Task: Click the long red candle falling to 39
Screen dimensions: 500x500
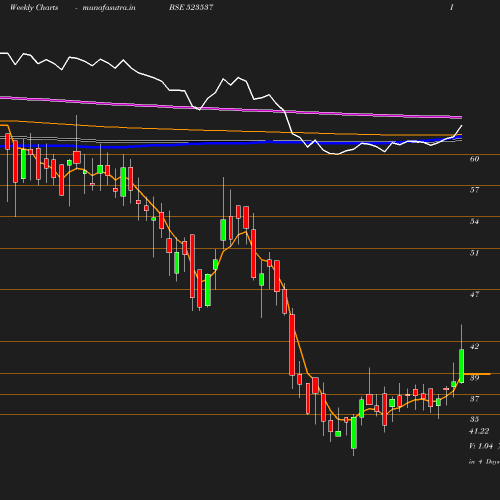Action: (292, 345)
